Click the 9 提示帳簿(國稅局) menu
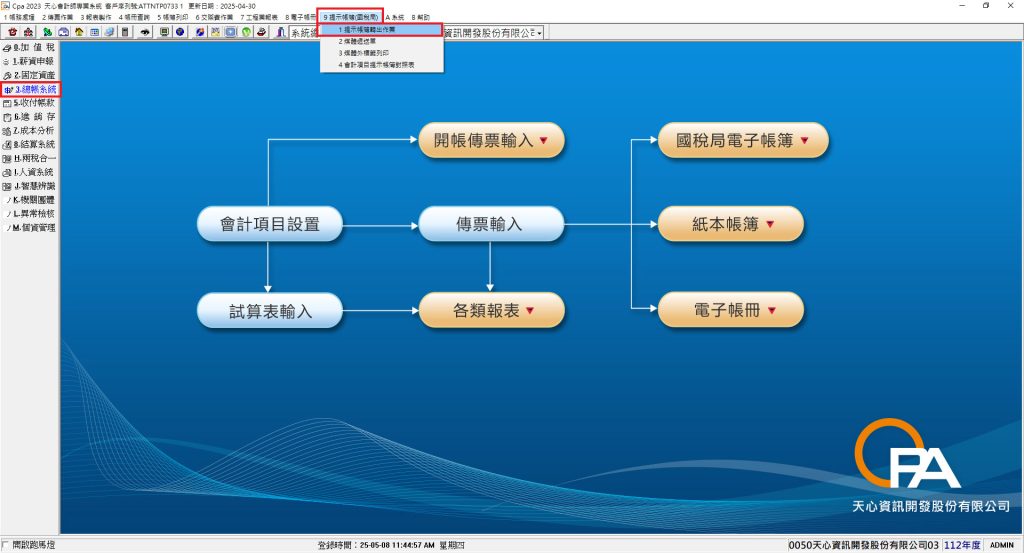This screenshot has width=1024, height=553. [x=350, y=17]
